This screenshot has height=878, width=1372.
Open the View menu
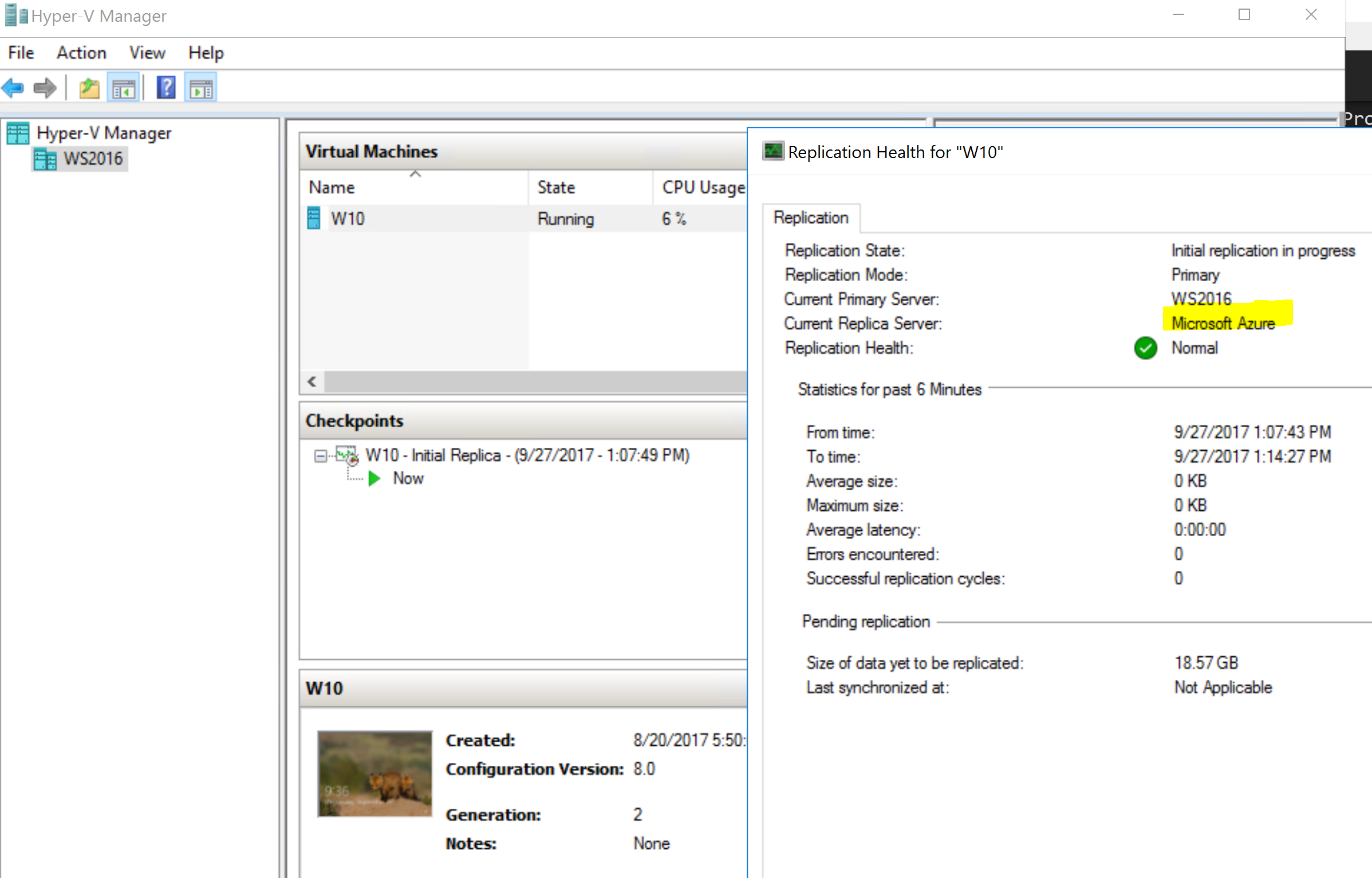tap(147, 53)
